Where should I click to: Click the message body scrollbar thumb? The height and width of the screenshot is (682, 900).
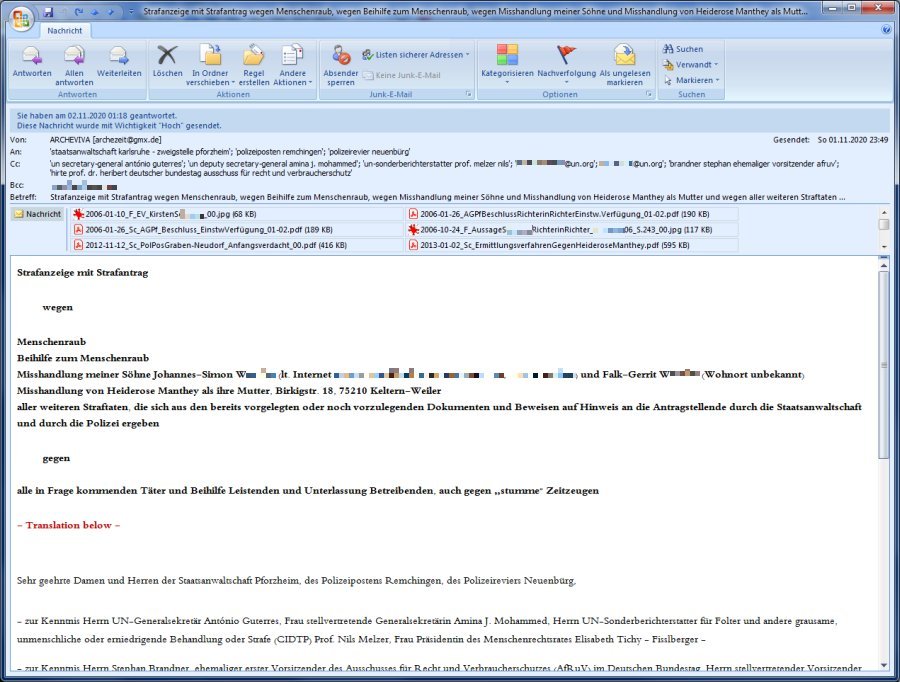coord(884,363)
